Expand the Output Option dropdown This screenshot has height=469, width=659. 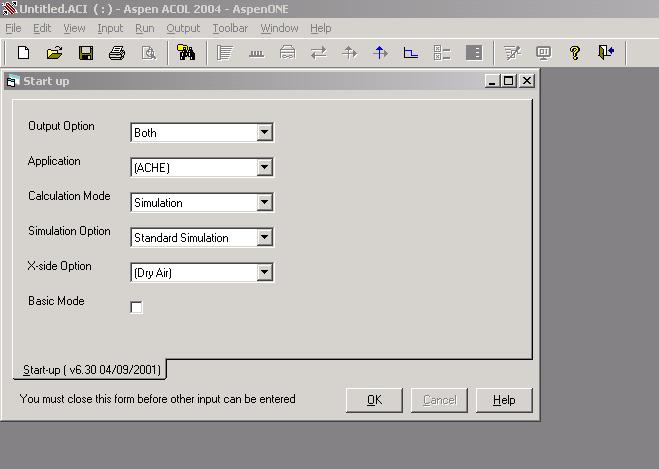[x=264, y=132]
